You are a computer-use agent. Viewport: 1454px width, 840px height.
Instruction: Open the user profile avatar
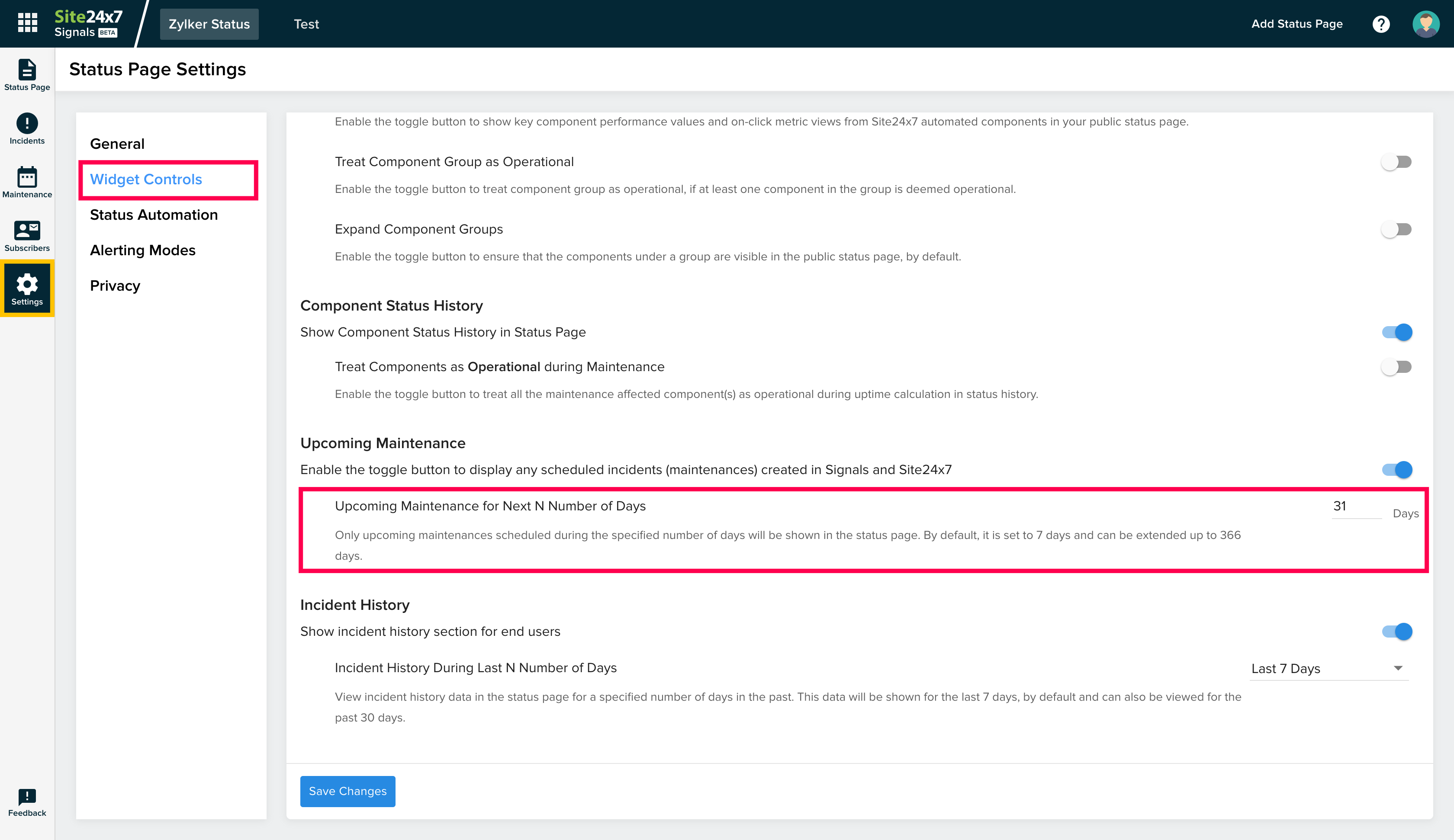coord(1425,24)
